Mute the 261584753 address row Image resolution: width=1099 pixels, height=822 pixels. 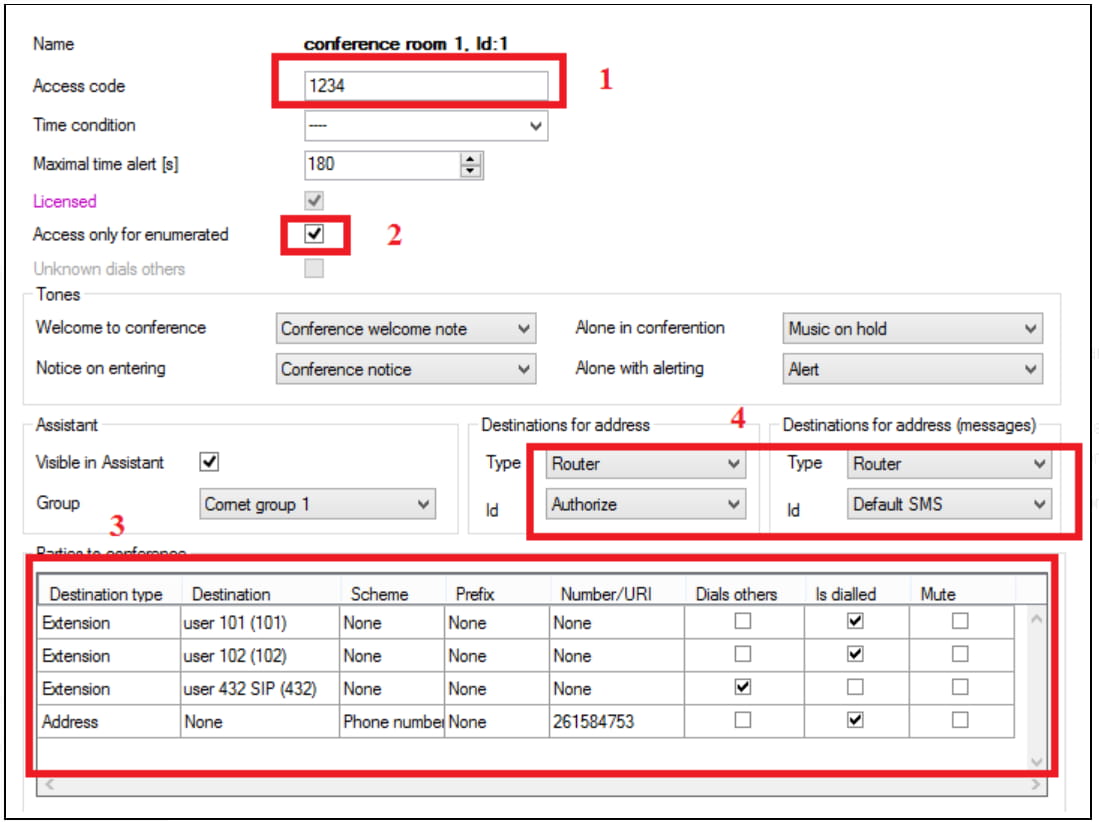960,720
